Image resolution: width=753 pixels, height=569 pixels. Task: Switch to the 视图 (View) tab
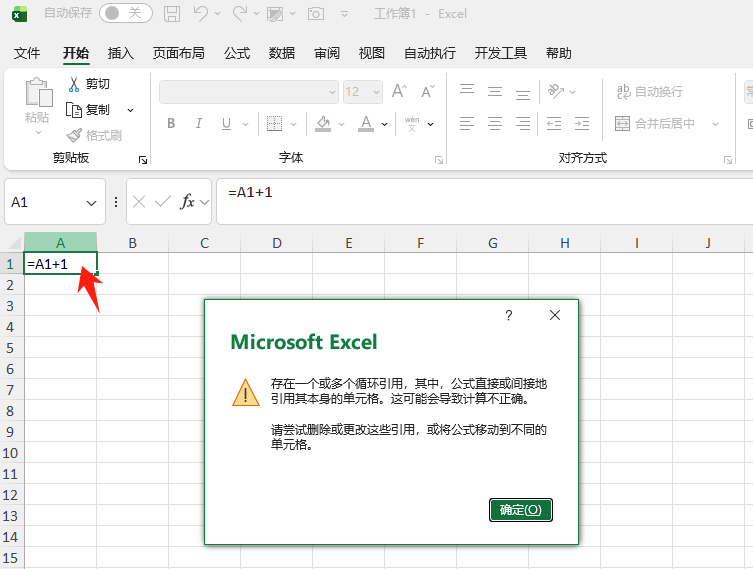pos(372,53)
